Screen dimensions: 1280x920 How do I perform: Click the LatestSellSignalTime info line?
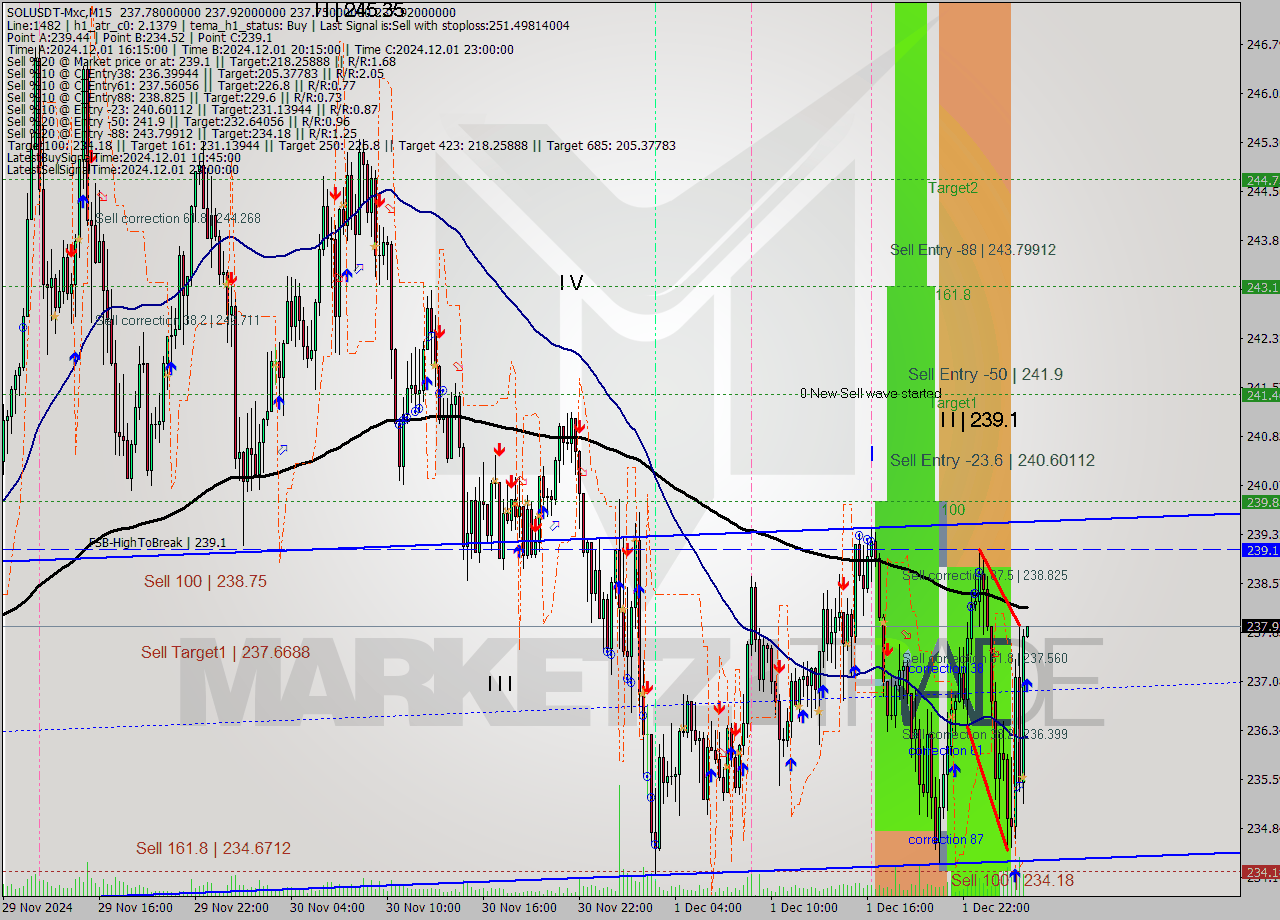(122, 170)
